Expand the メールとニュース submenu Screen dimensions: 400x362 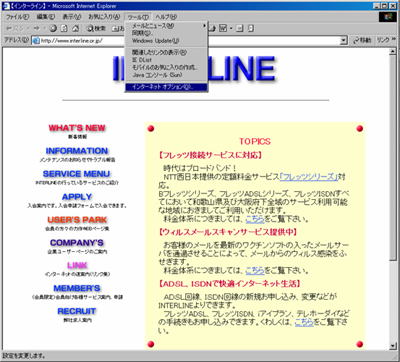167,26
